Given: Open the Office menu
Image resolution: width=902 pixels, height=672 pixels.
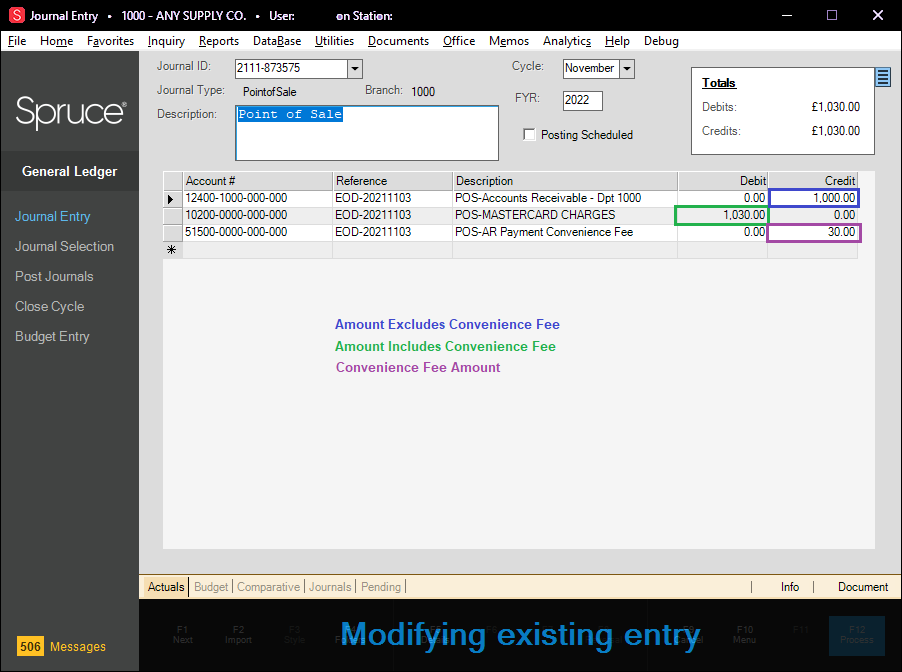Looking at the screenshot, I should tap(459, 41).
